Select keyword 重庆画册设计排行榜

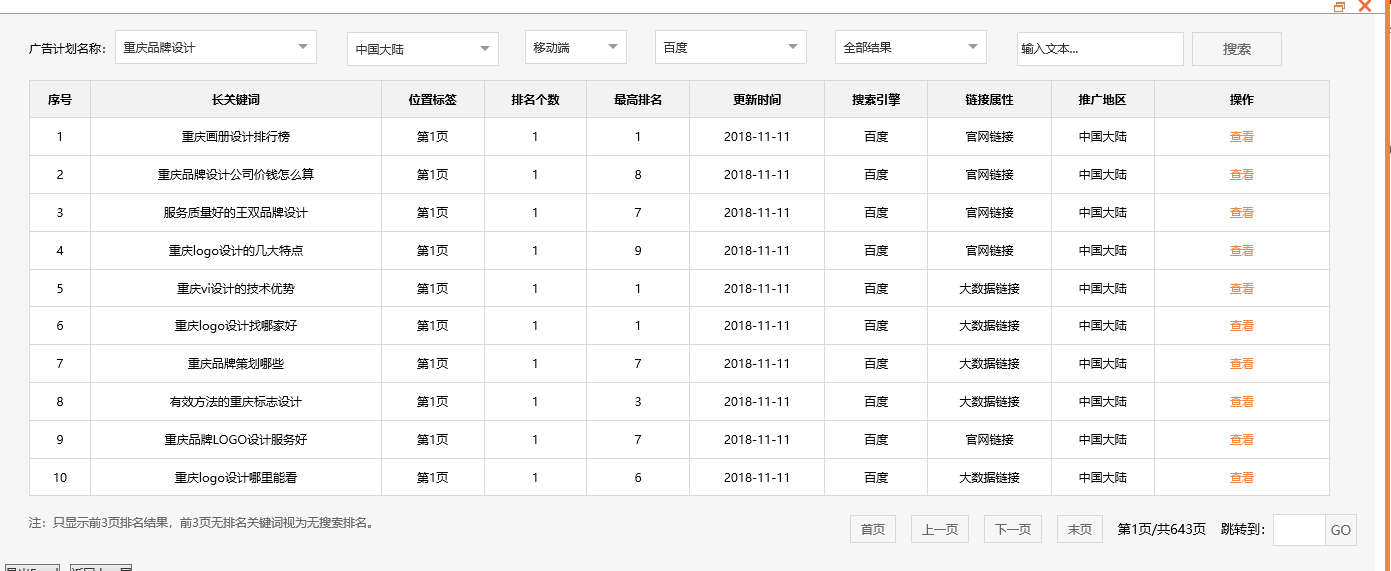pyautogui.click(x=236, y=137)
